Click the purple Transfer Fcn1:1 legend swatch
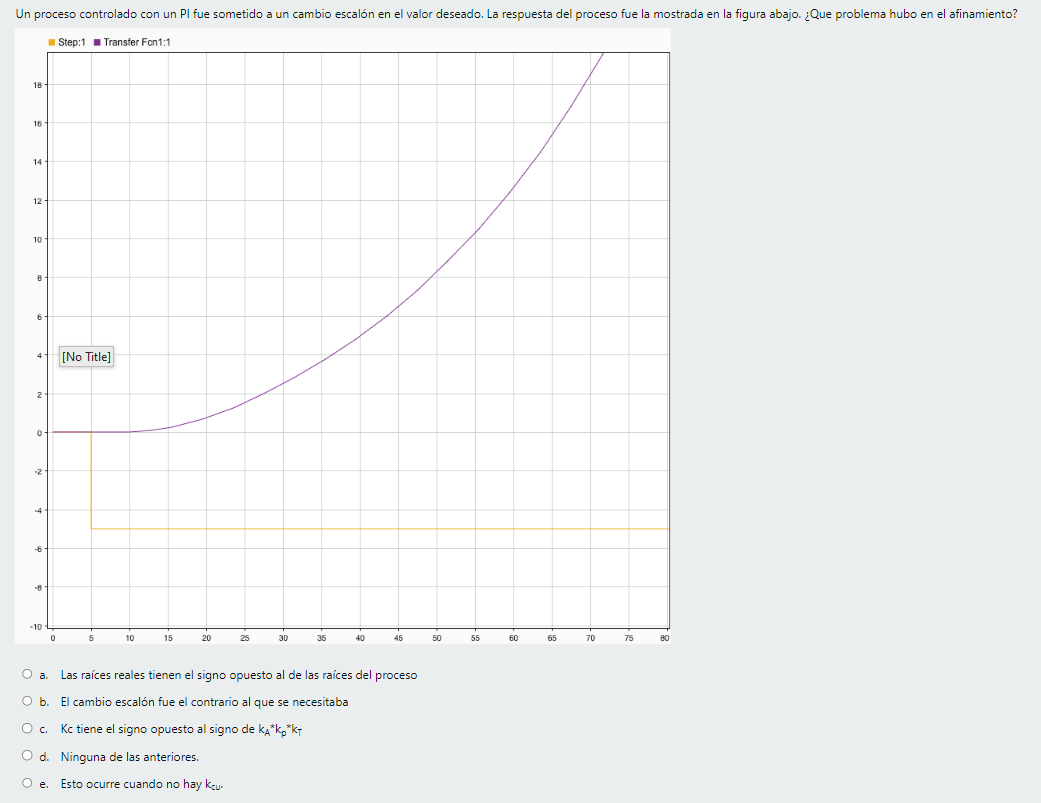 97,42
